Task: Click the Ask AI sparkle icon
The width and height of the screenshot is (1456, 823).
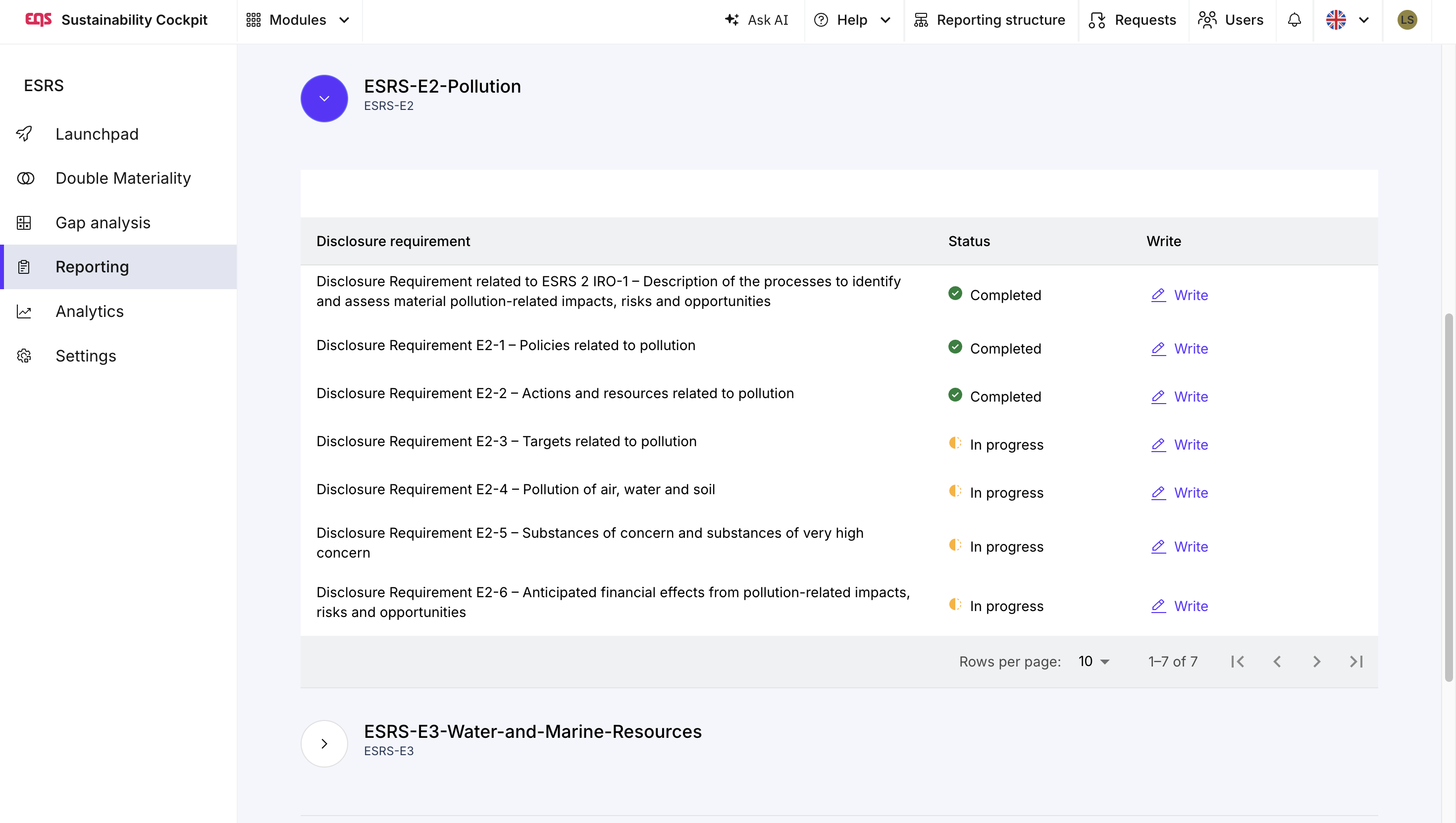Action: point(732,20)
